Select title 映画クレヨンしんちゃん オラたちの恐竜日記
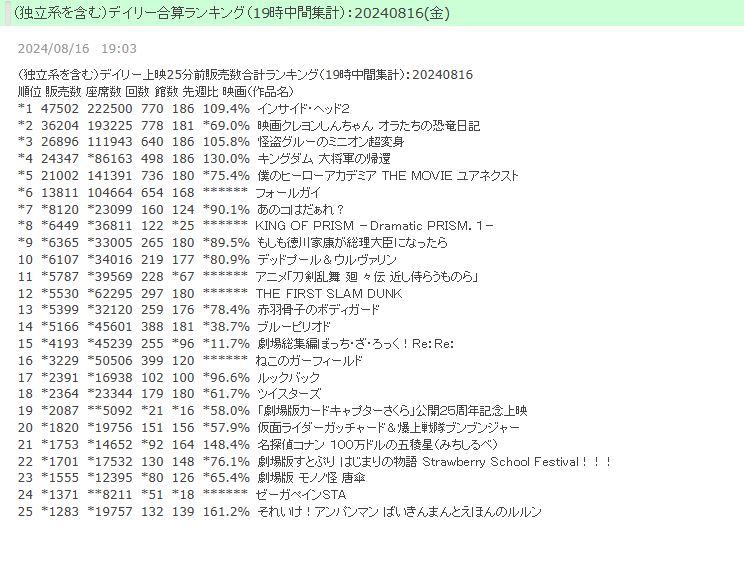Image resolution: width=744 pixels, height=581 pixels. [369, 125]
